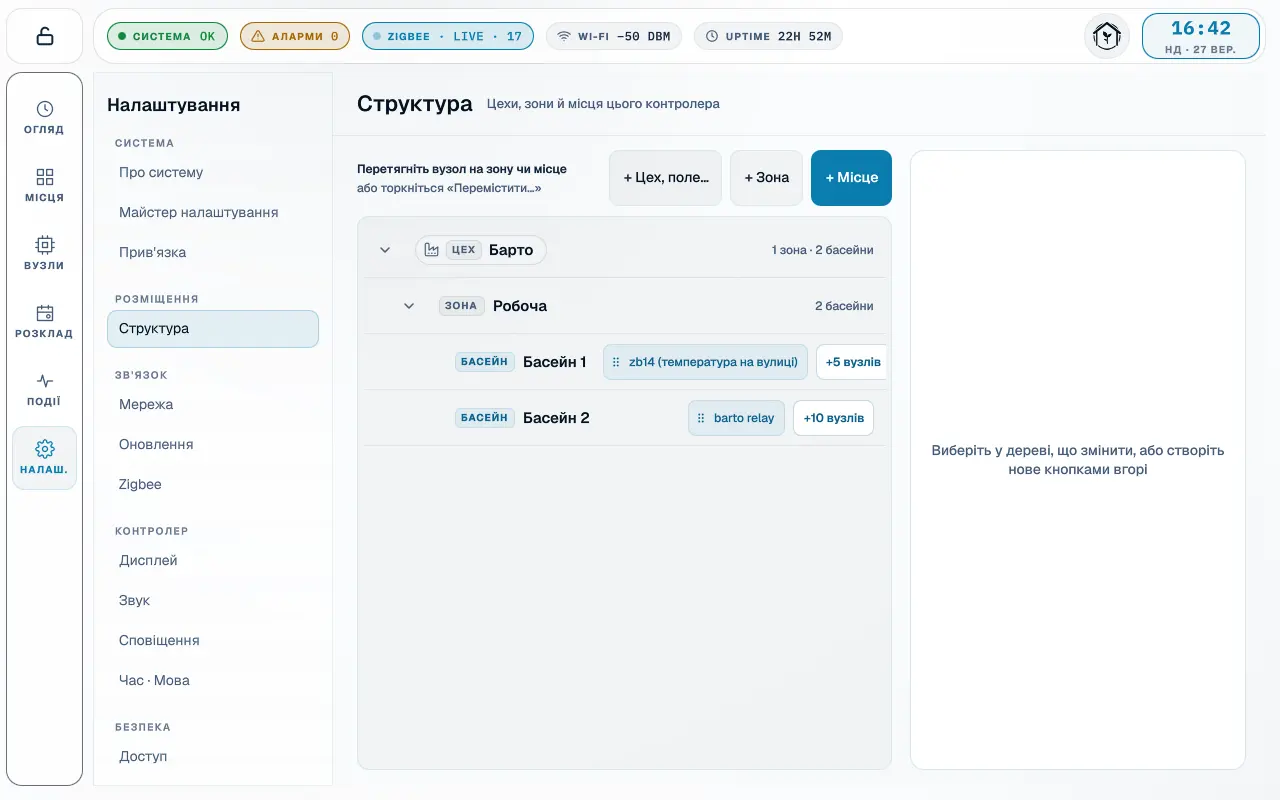Select the Басейн 2 tree row

(x=625, y=418)
